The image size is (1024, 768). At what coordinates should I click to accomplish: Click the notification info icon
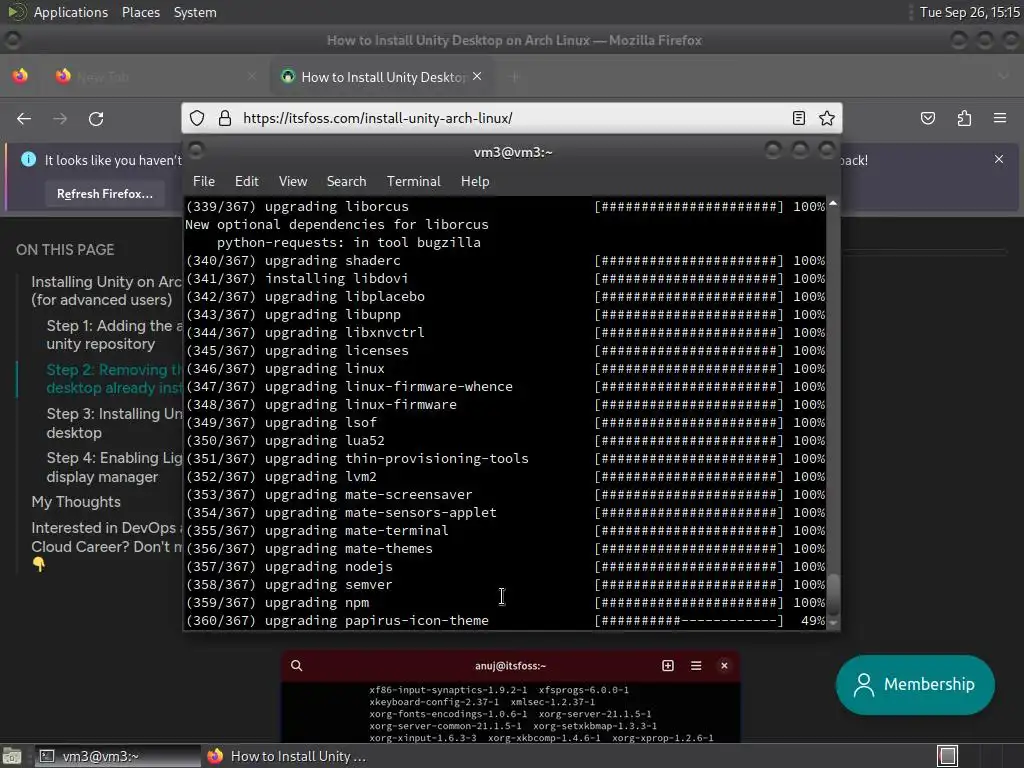29,159
